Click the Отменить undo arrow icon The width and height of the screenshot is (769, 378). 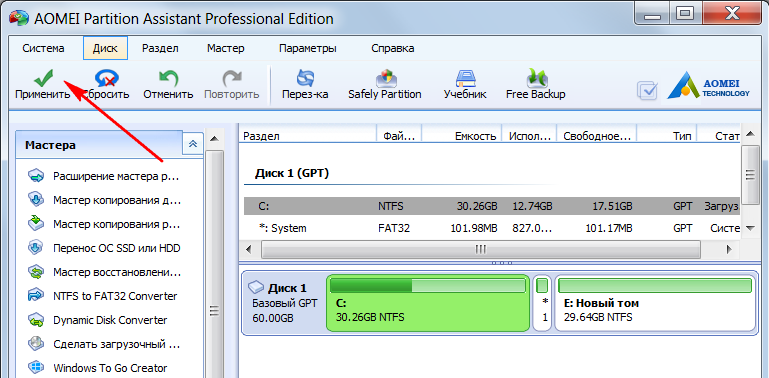[x=168, y=78]
